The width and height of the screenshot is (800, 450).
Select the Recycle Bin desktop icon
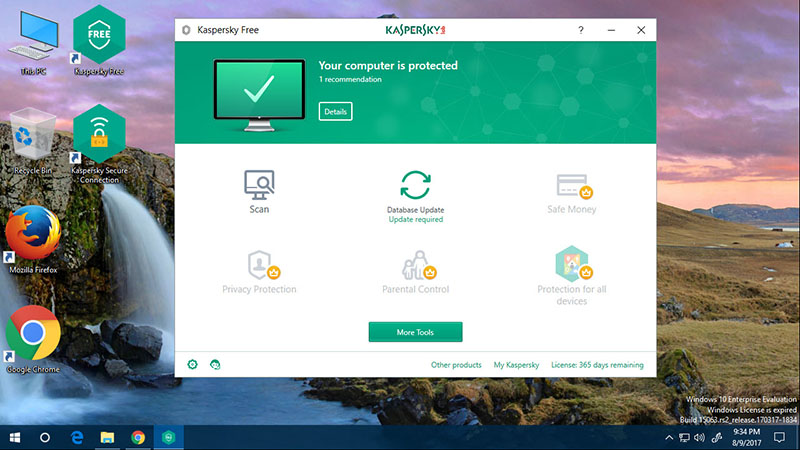(33, 141)
